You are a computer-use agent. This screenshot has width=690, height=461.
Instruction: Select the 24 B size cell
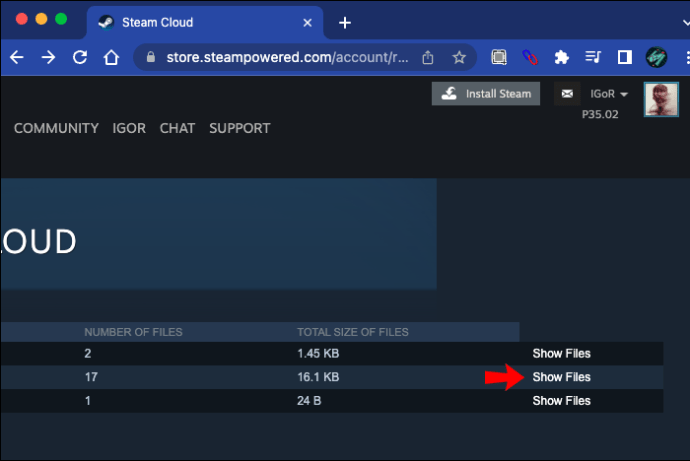[309, 401]
